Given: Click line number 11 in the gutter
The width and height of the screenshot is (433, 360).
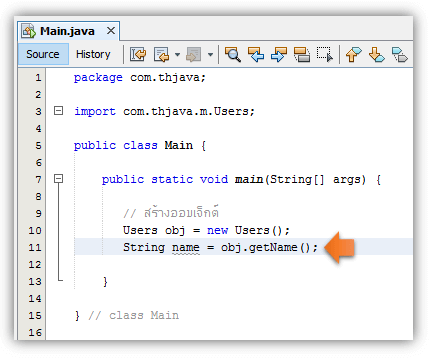Looking at the screenshot, I should [x=35, y=248].
